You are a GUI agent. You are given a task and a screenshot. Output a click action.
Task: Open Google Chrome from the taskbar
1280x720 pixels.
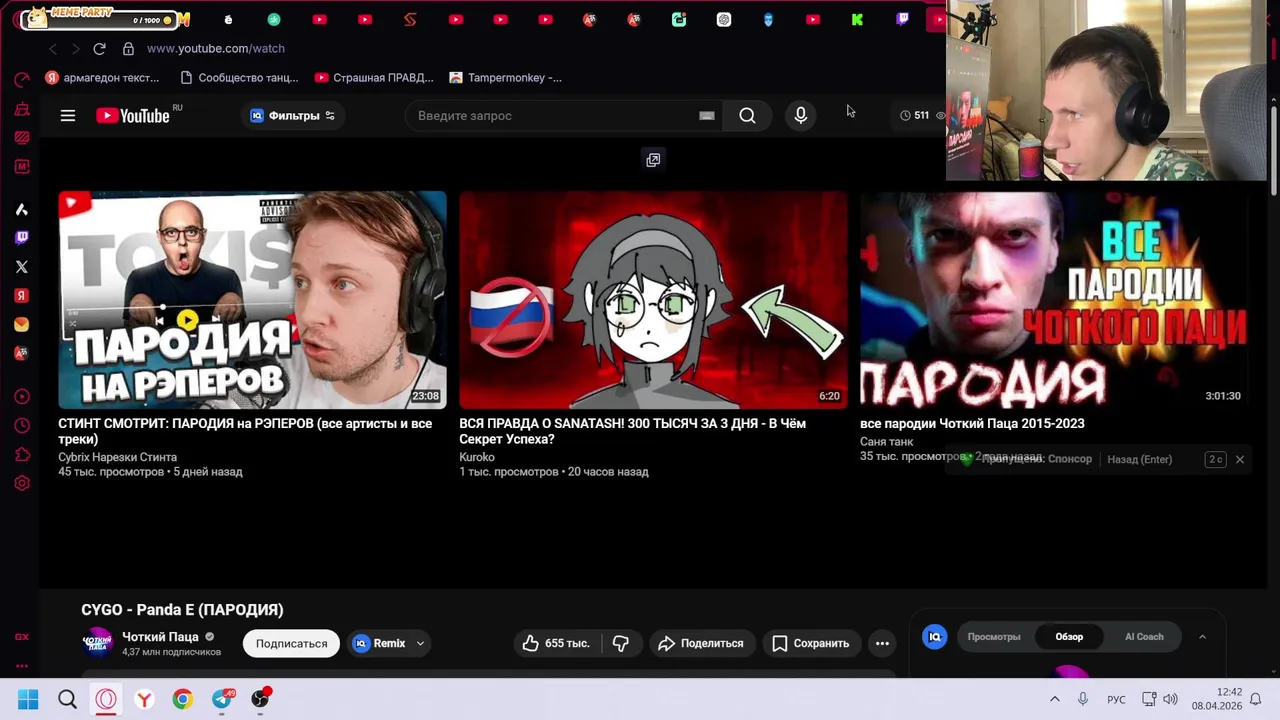click(x=182, y=699)
